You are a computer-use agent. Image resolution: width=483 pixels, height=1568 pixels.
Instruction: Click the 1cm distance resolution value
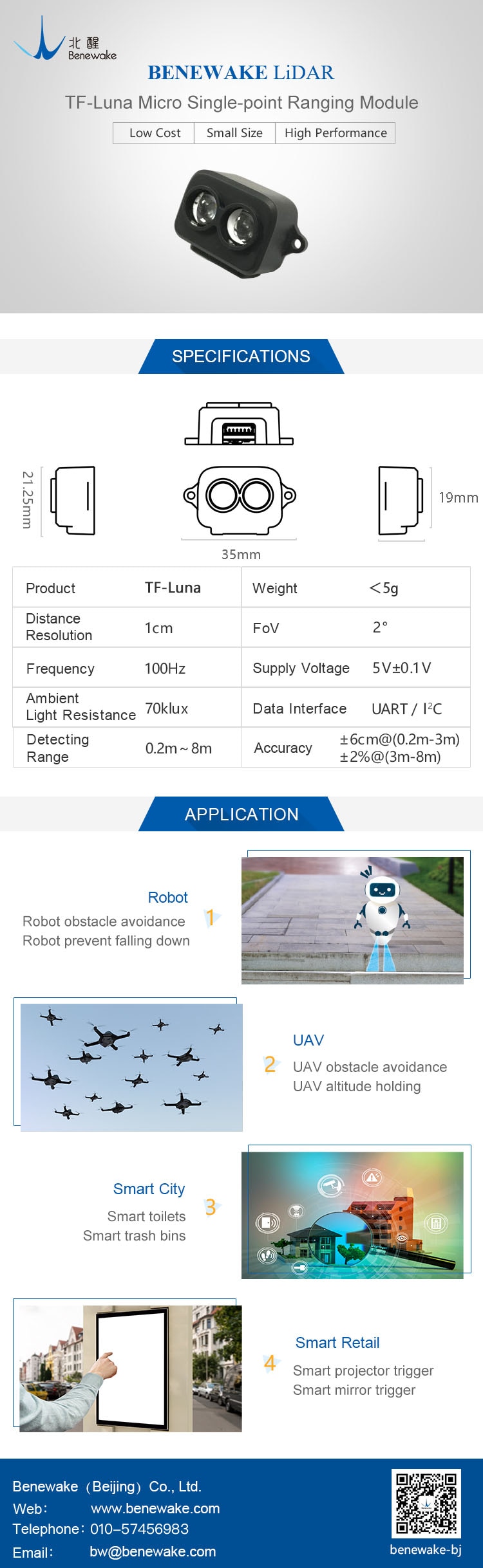[158, 628]
